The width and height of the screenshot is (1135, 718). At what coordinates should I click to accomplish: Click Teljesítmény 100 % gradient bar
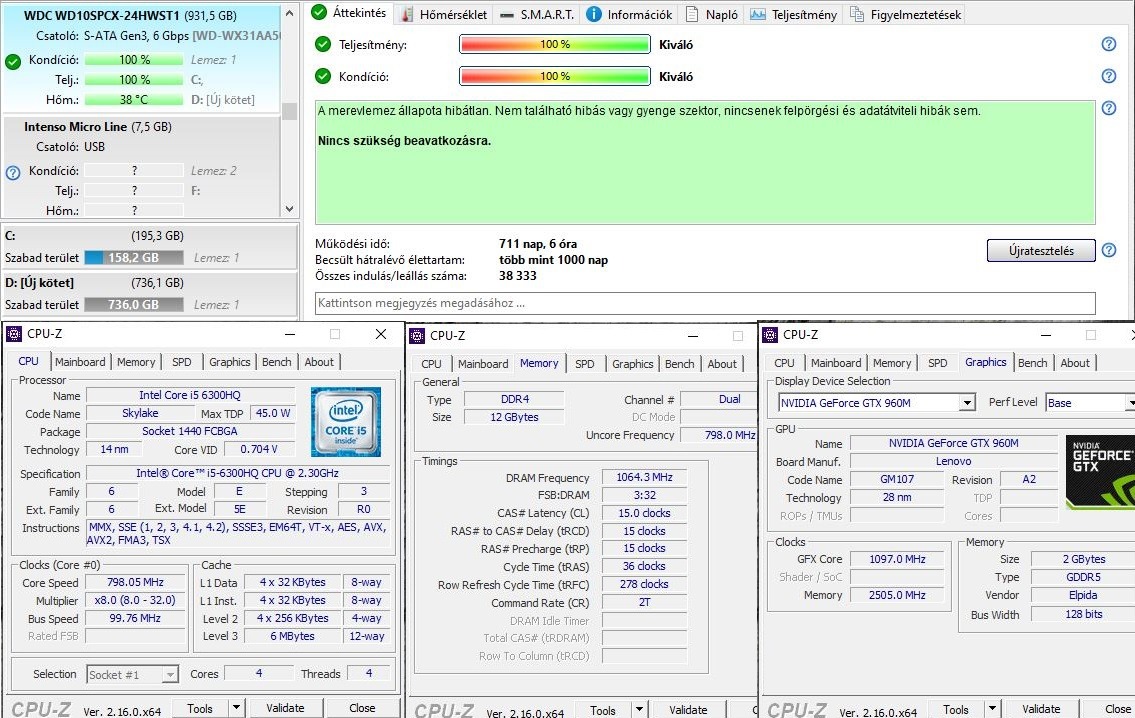554,44
